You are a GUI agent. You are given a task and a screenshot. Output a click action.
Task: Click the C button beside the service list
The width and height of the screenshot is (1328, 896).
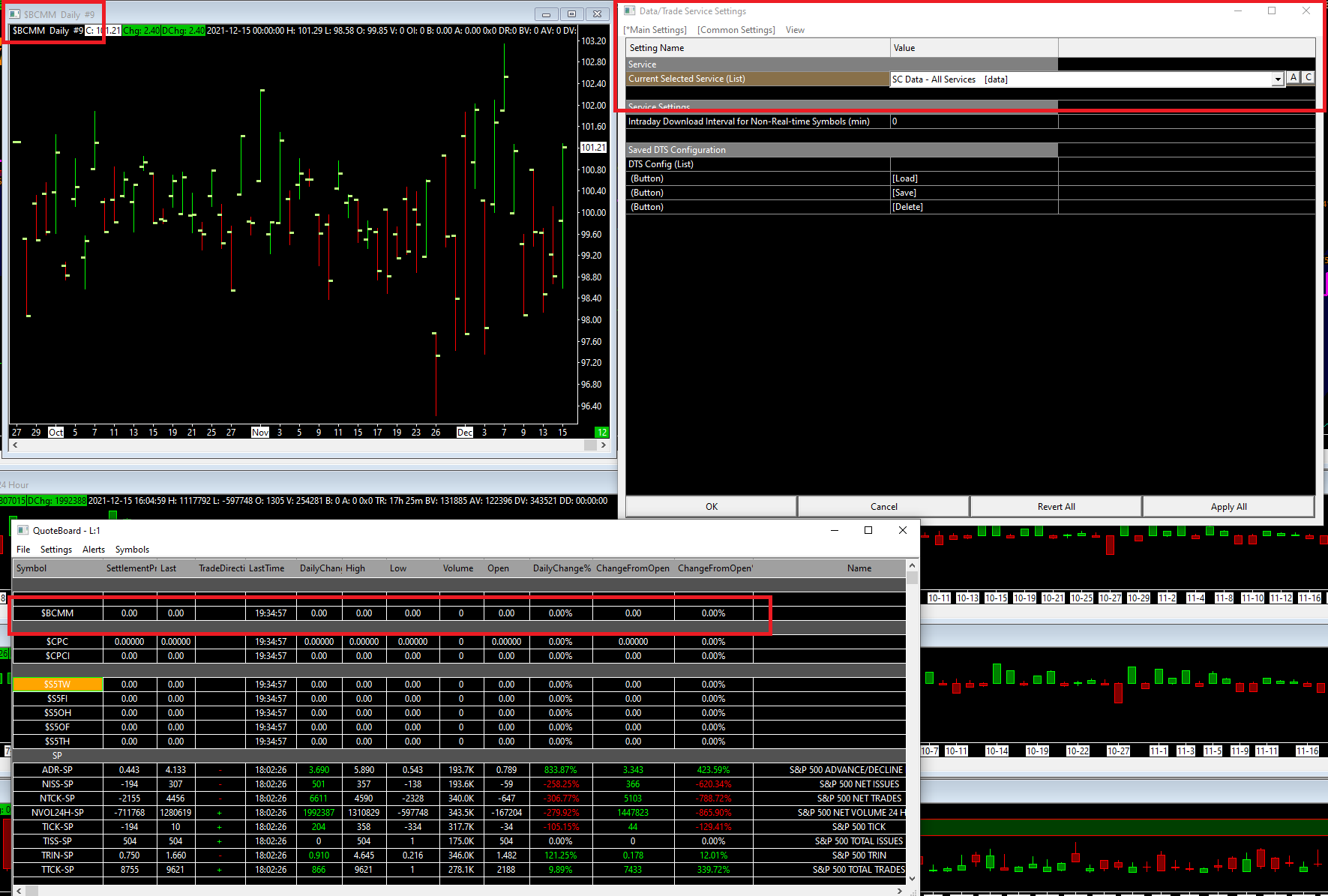[1309, 78]
